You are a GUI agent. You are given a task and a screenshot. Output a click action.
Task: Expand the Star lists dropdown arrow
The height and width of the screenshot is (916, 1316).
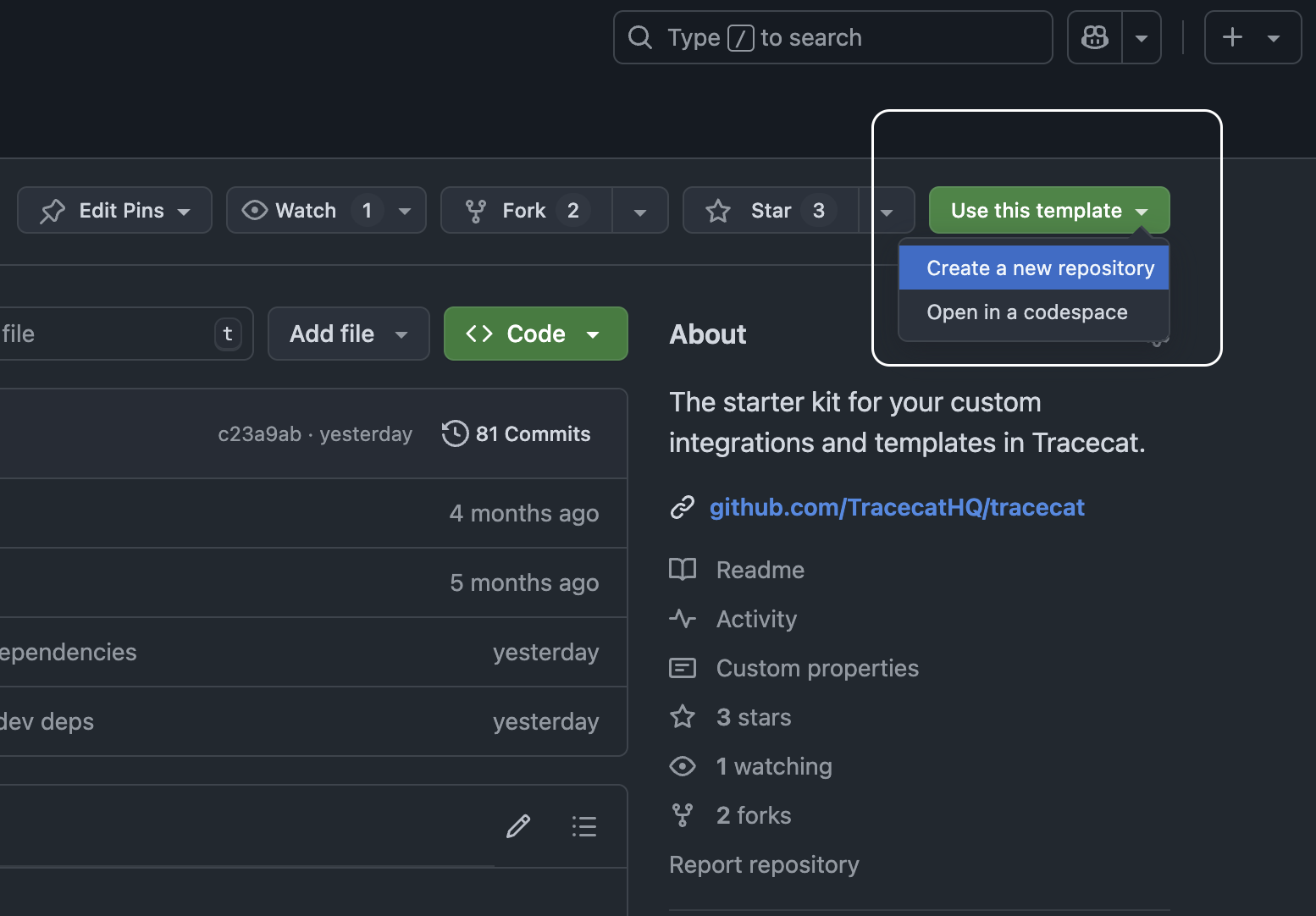(x=887, y=212)
